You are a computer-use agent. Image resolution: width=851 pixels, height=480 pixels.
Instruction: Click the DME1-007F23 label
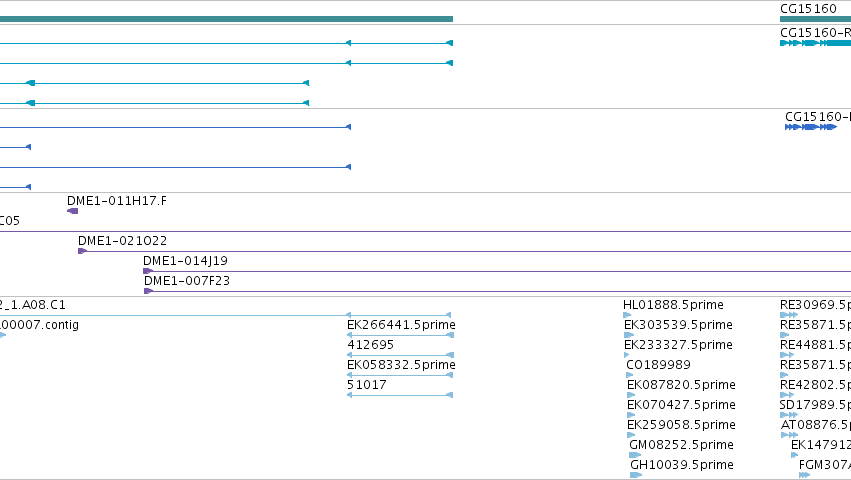(x=187, y=281)
